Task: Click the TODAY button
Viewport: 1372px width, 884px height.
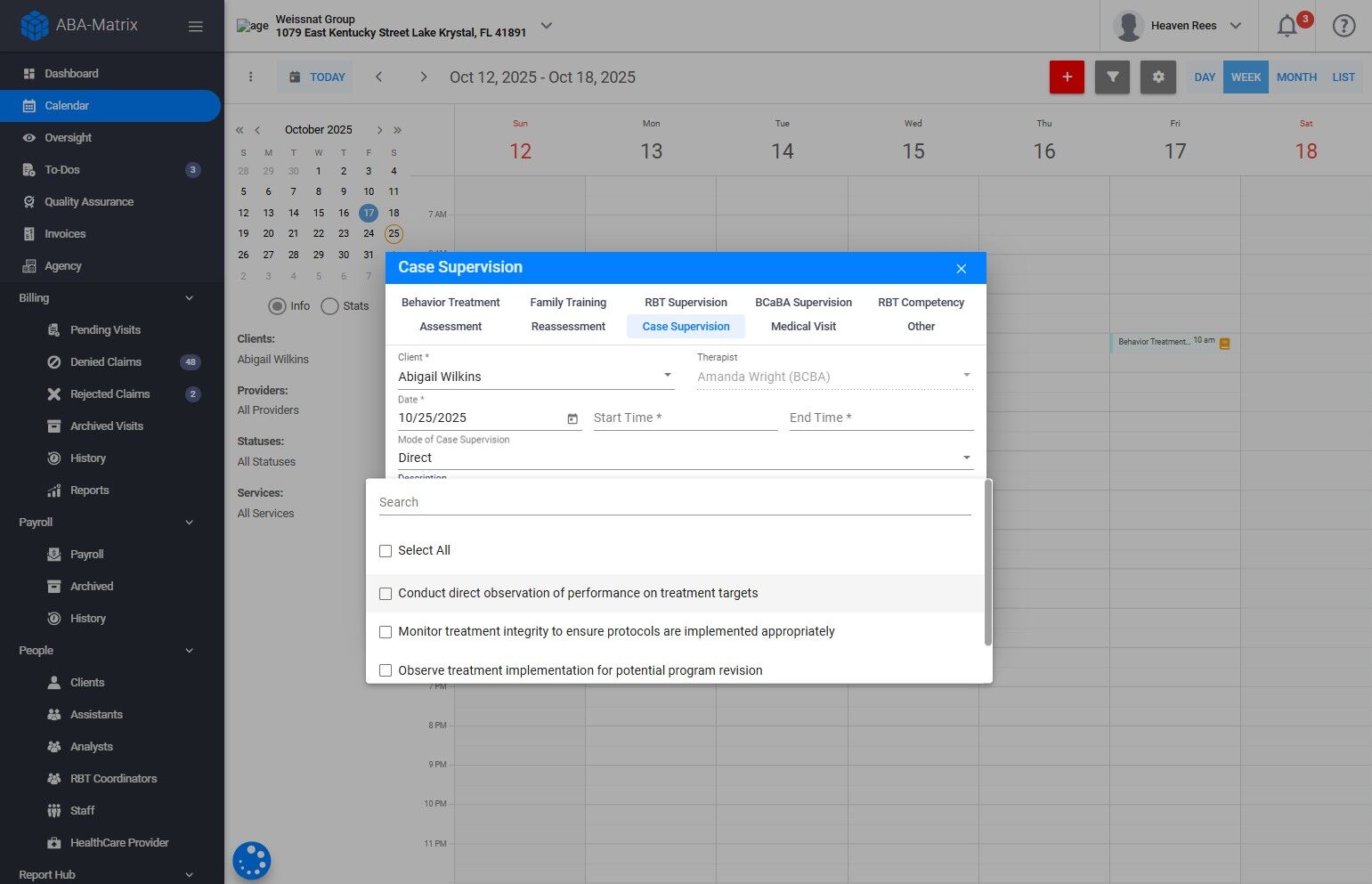Action: 317,77
